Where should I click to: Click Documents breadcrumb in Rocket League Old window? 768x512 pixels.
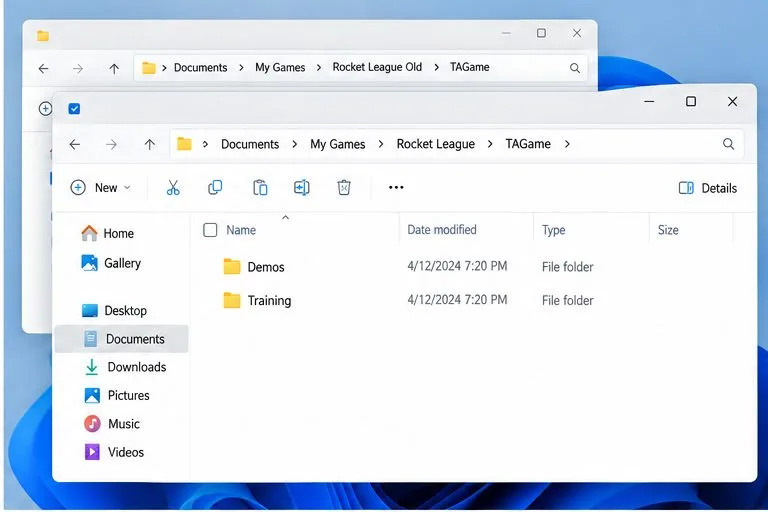point(200,68)
